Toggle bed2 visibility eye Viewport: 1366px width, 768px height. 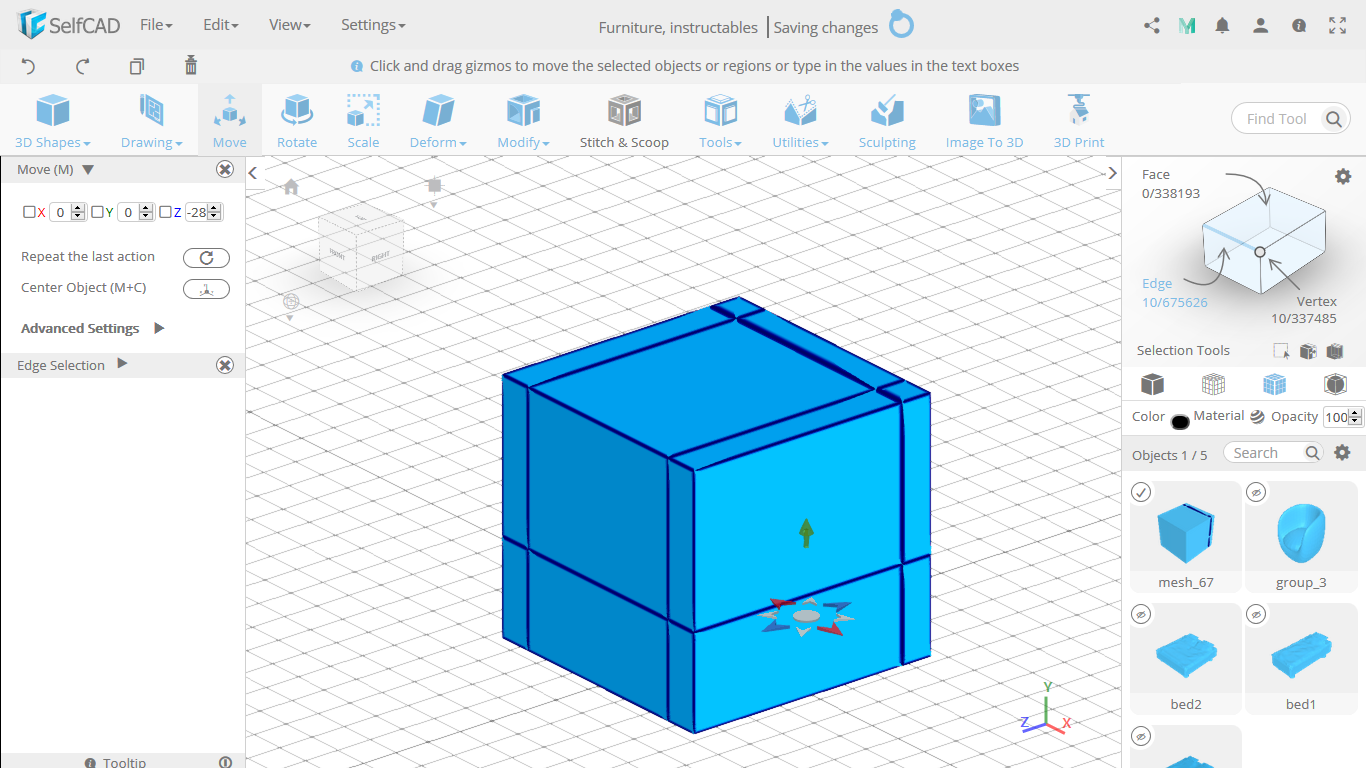pyautogui.click(x=1142, y=614)
